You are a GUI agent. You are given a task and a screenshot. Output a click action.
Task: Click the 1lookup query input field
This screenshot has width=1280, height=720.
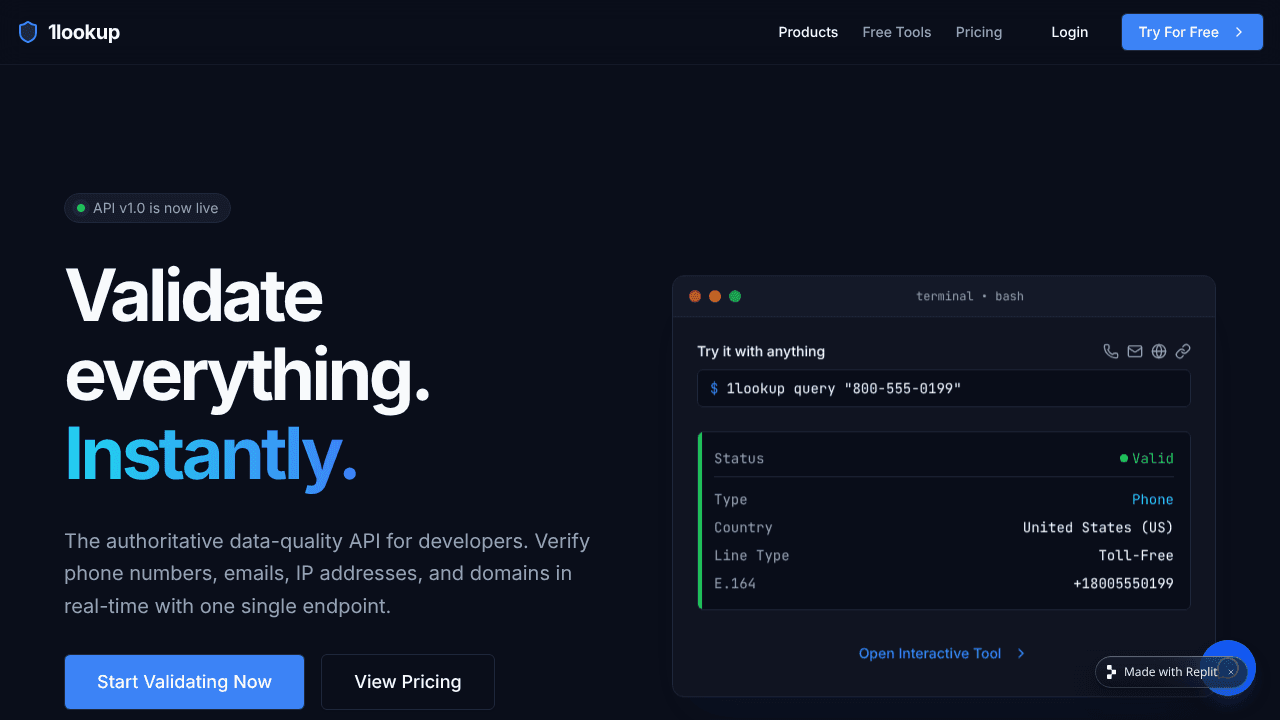click(x=943, y=388)
